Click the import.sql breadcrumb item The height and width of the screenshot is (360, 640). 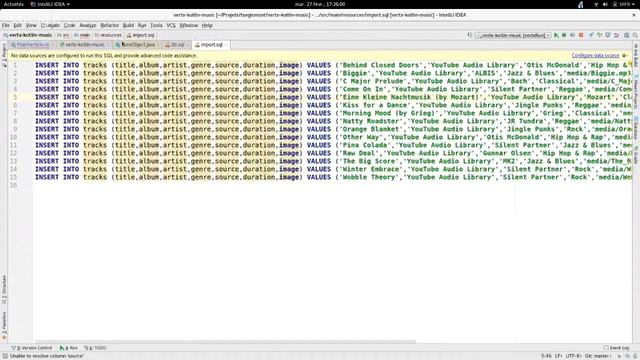click(141, 35)
